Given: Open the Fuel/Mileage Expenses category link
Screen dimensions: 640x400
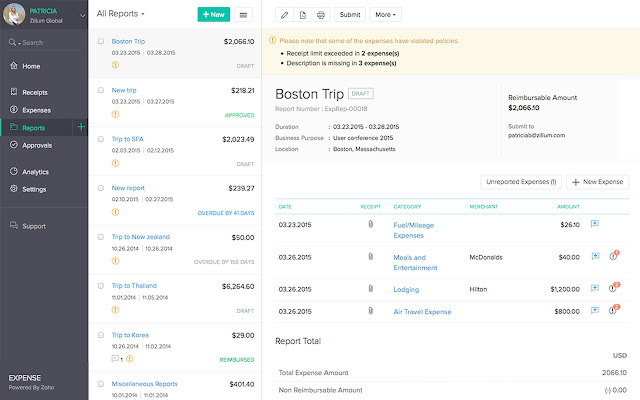Looking at the screenshot, I should pyautogui.click(x=413, y=230).
